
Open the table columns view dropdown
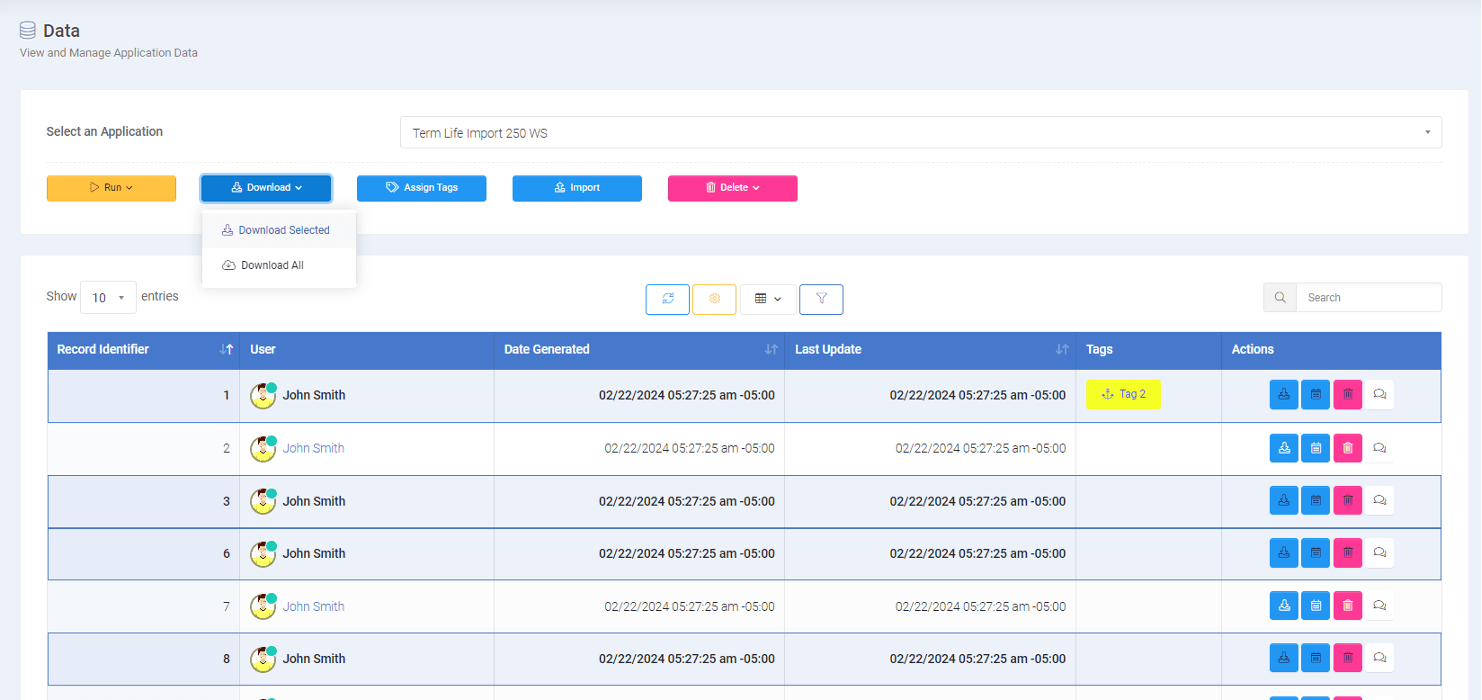pyautogui.click(x=768, y=299)
